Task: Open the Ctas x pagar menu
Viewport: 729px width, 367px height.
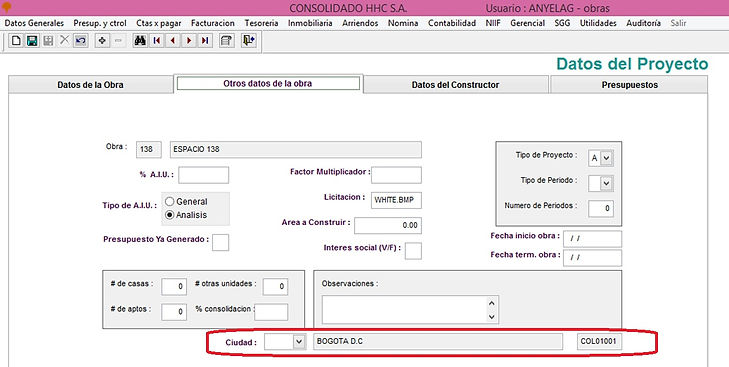Action: [x=159, y=23]
